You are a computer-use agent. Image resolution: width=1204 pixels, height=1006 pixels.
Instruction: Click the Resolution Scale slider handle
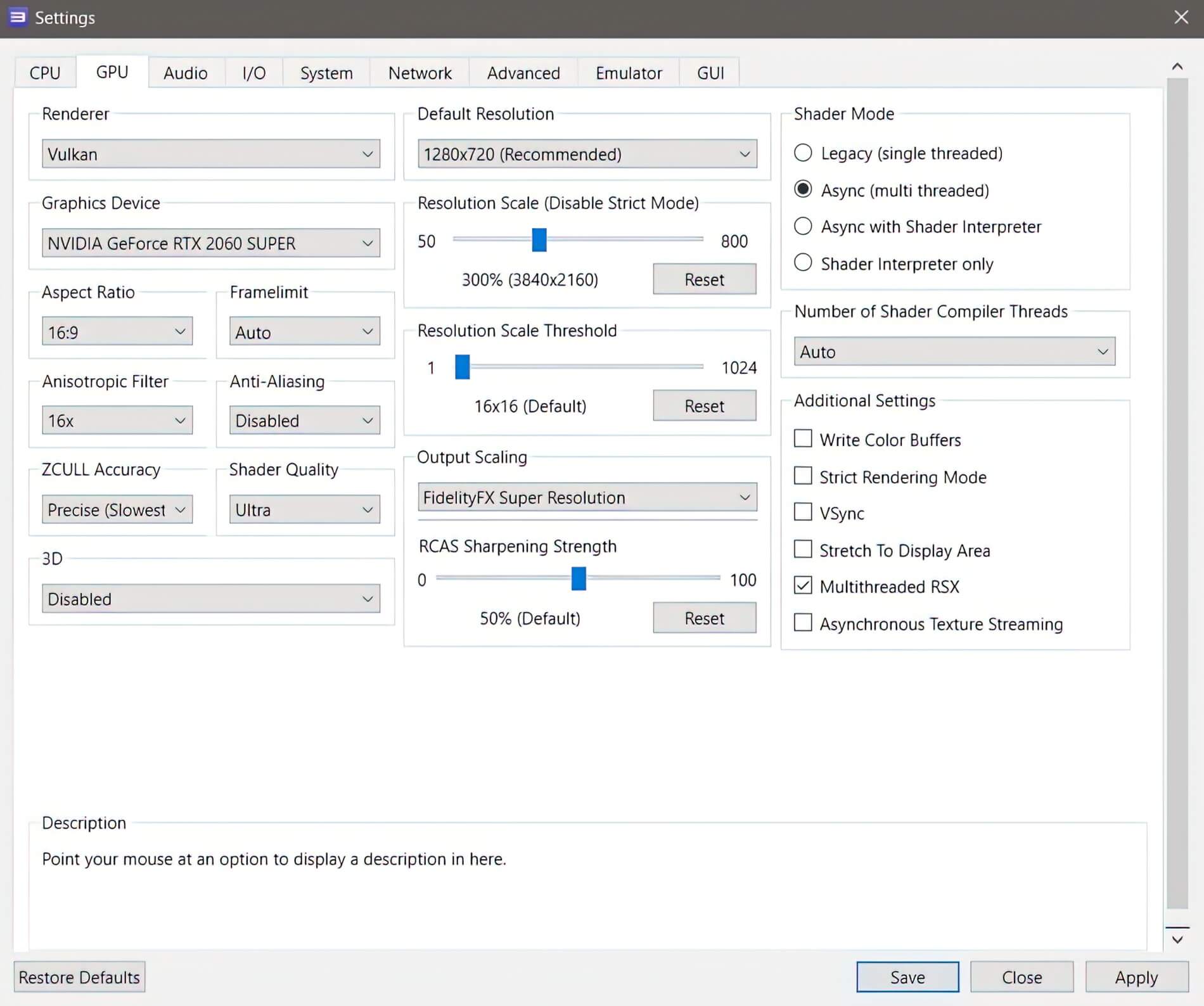[x=539, y=240]
